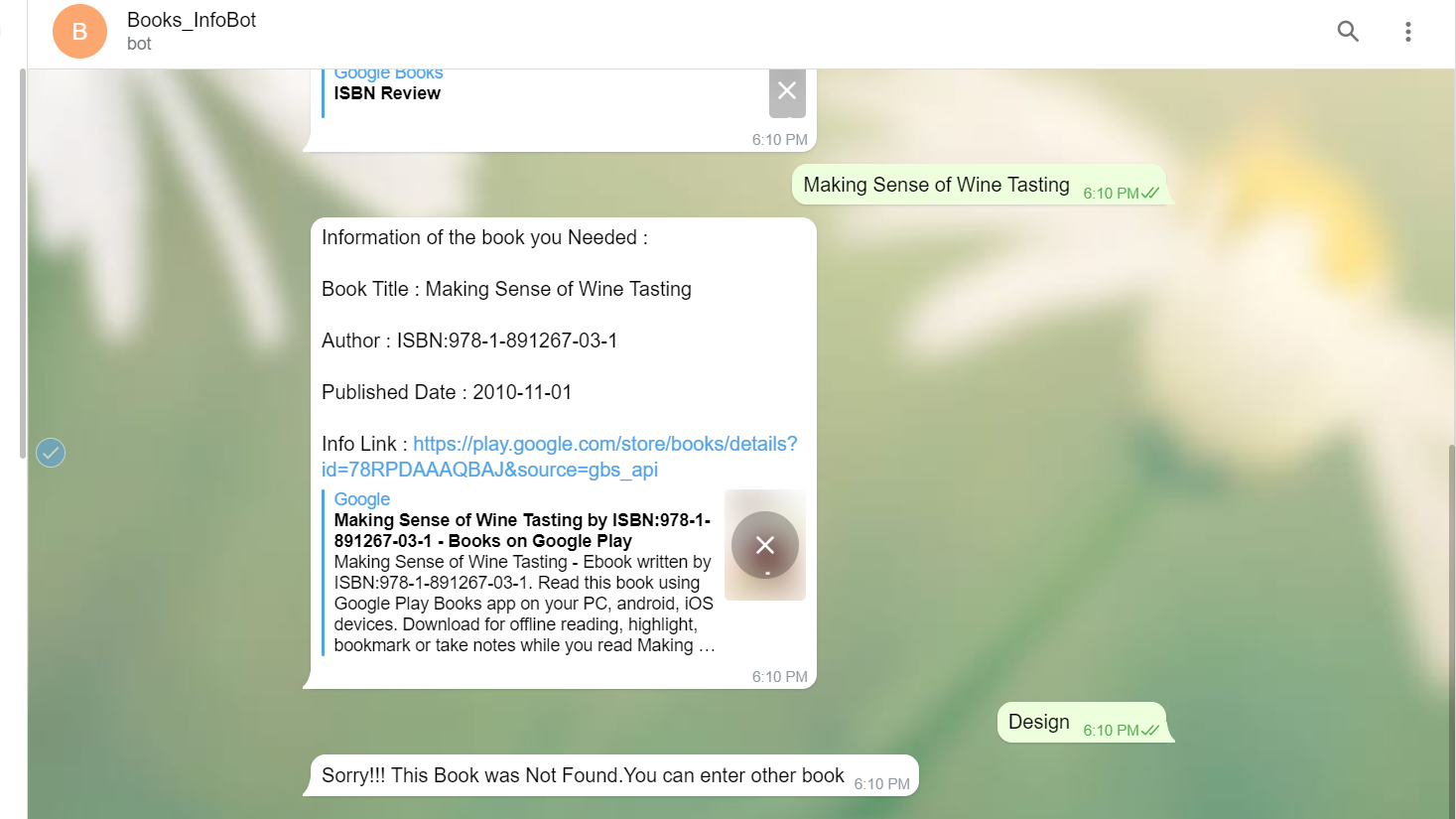1456x819 pixels.
Task: Click the read double-check on Wine Tasting message
Action: point(1150,193)
